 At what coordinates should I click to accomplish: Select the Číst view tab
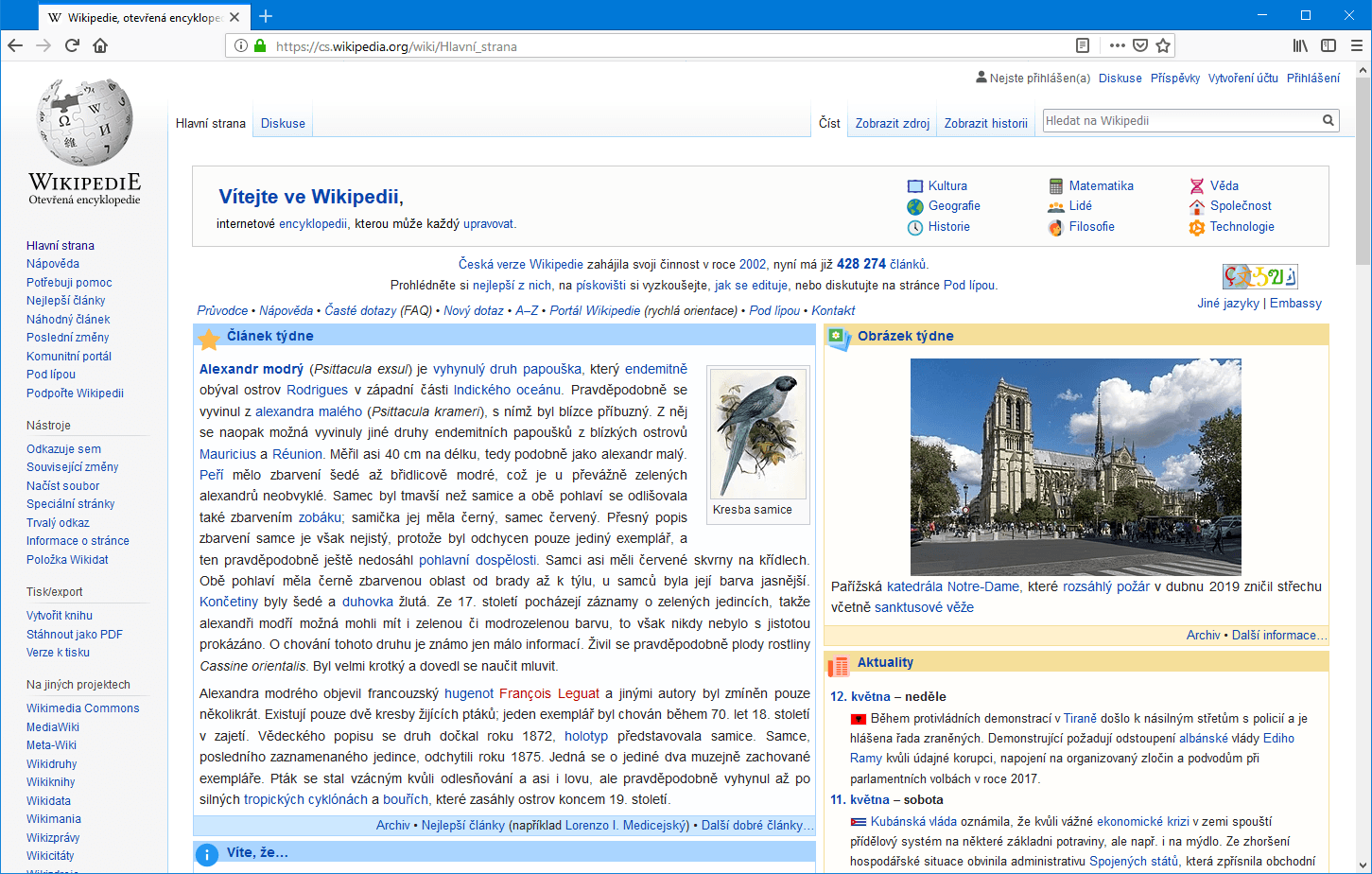829,123
